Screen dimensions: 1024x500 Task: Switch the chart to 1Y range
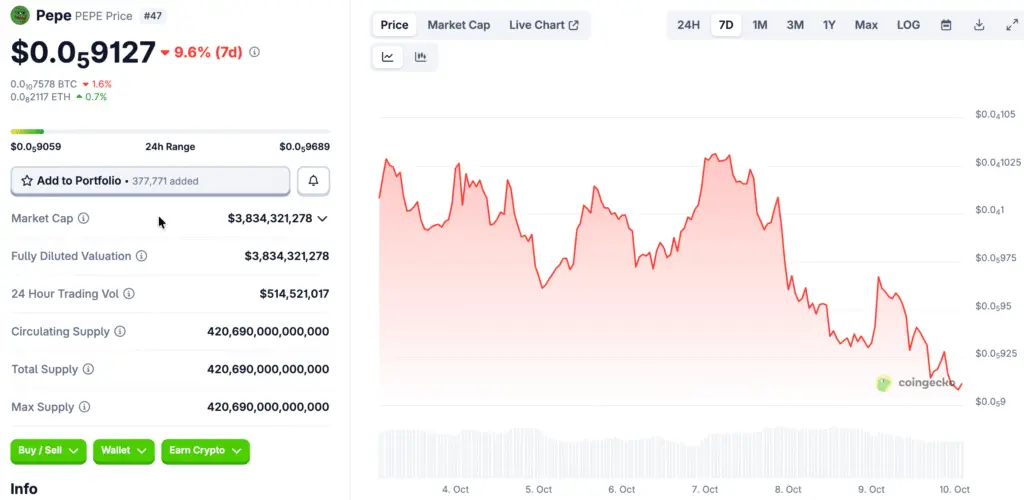coord(829,25)
